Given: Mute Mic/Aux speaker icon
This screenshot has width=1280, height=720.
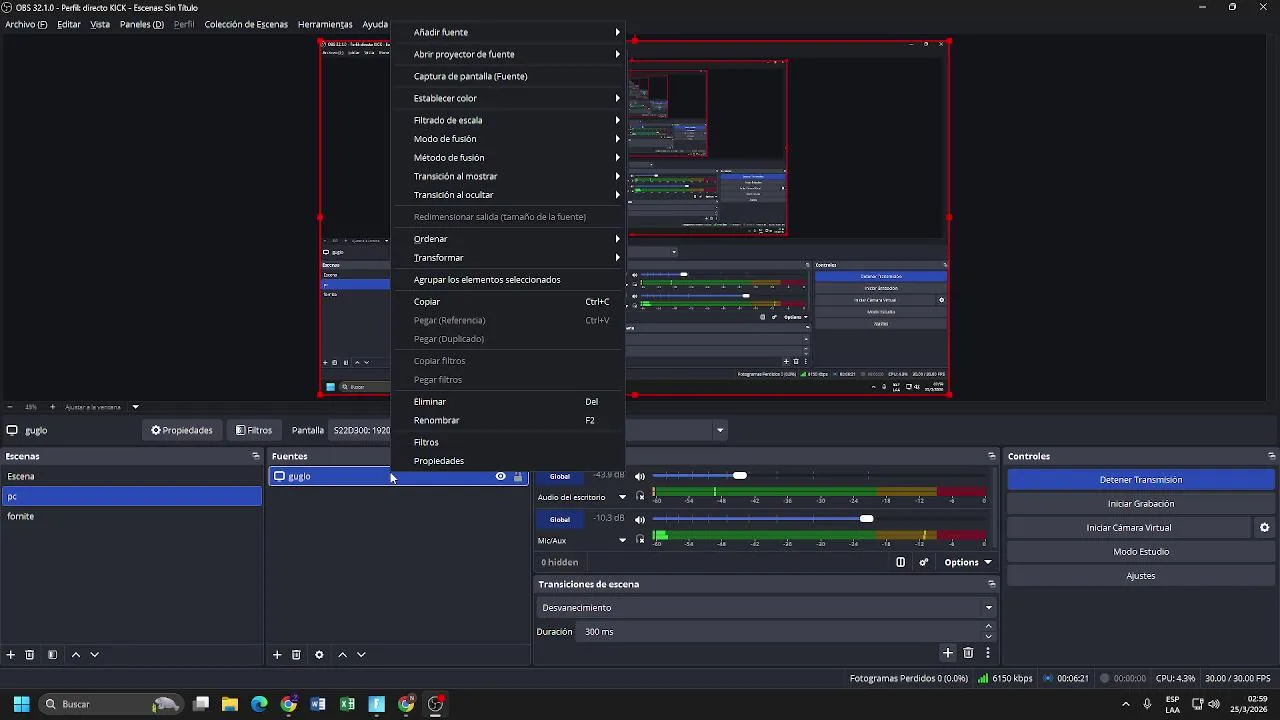Looking at the screenshot, I should (x=640, y=519).
